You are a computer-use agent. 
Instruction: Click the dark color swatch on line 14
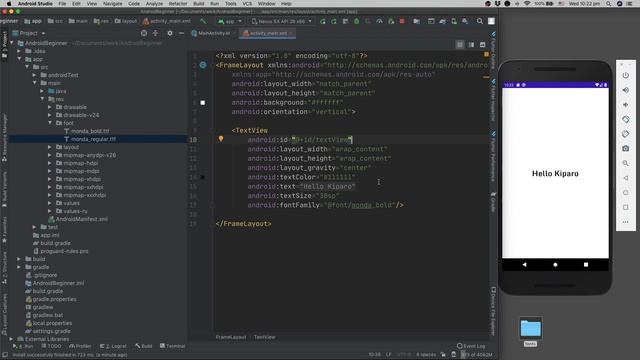point(203,177)
